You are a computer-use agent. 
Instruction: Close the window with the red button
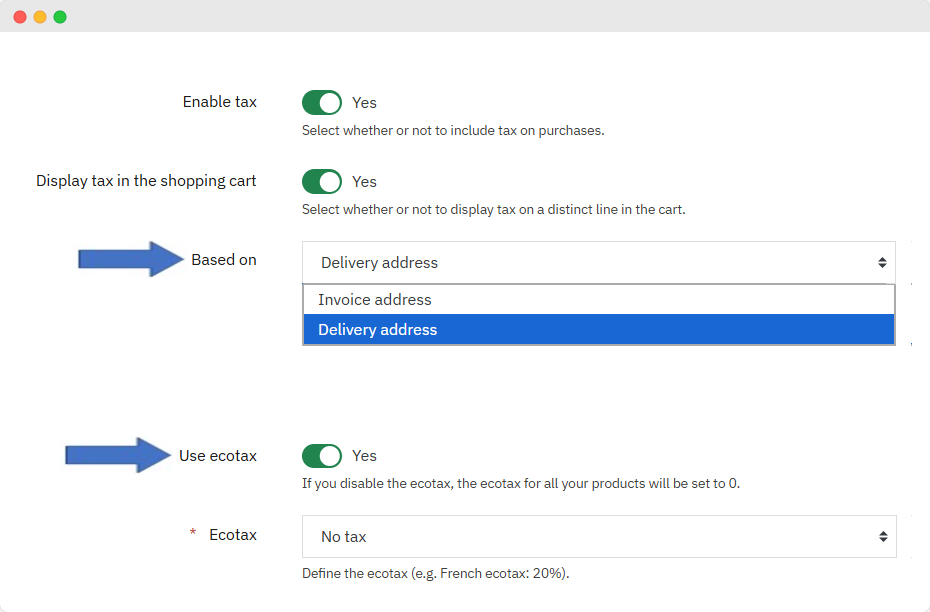coord(20,17)
